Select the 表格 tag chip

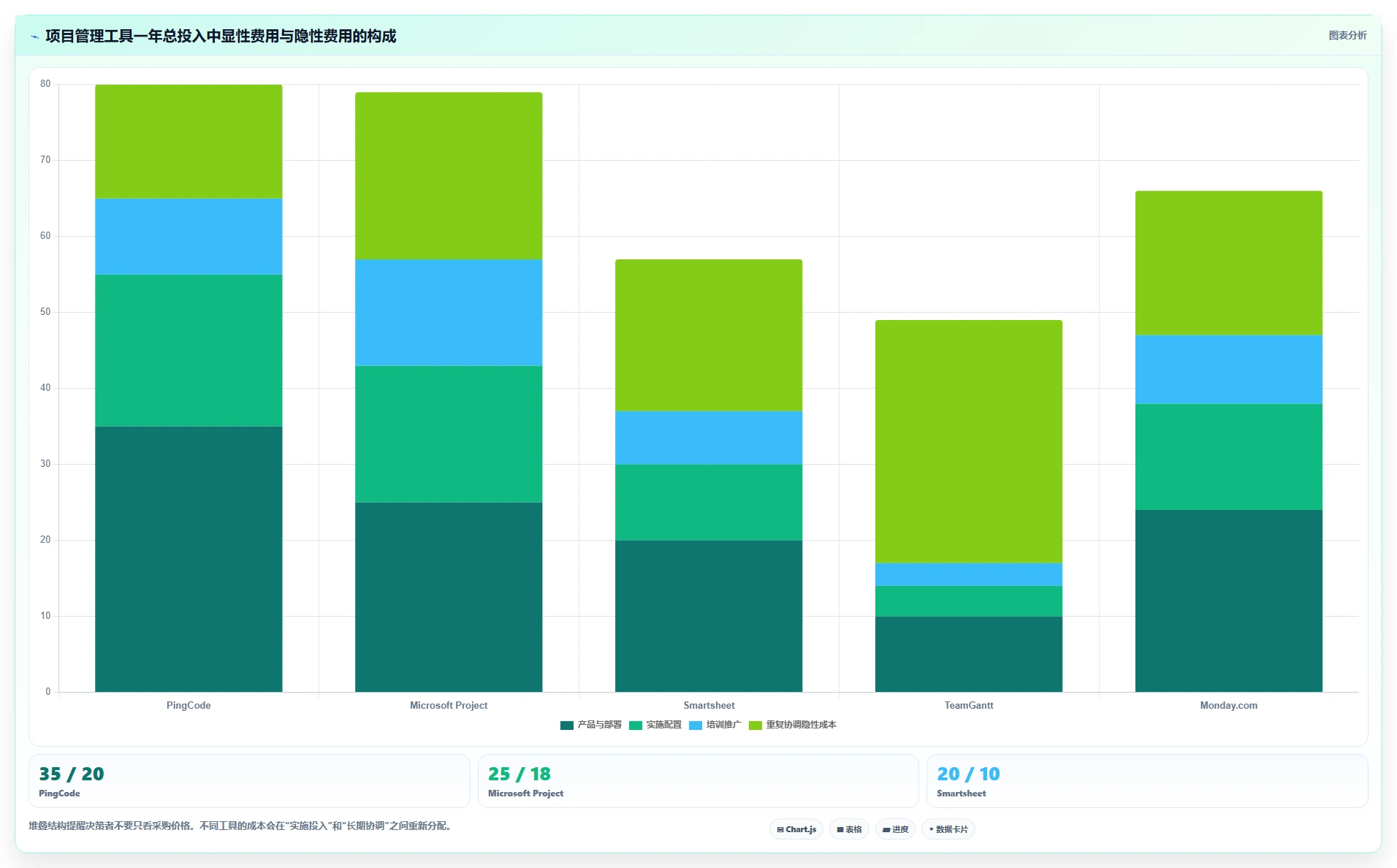click(x=849, y=829)
